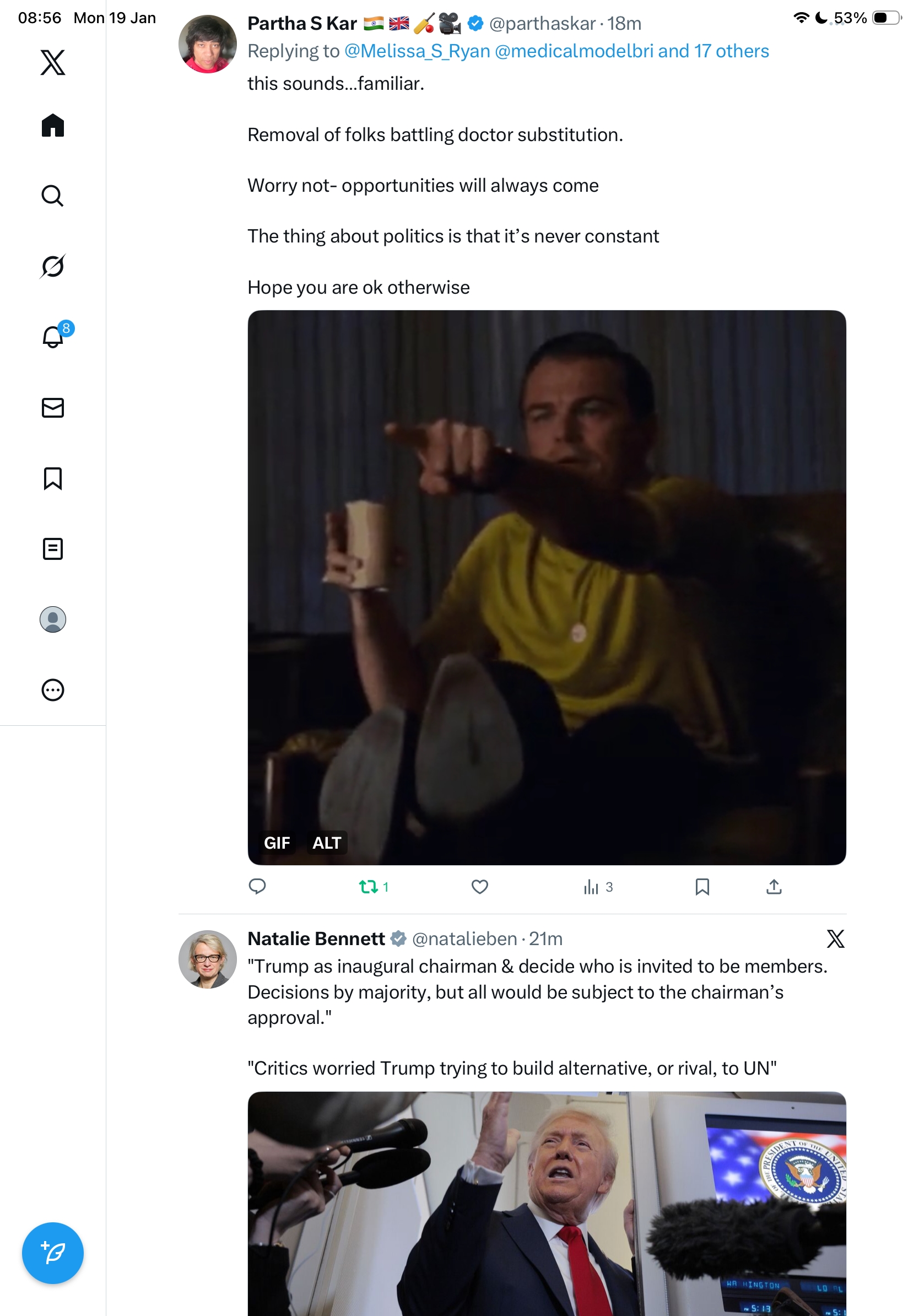Open the Lists icon in sidebar
This screenshot has height=1316, width=919.
(x=53, y=548)
